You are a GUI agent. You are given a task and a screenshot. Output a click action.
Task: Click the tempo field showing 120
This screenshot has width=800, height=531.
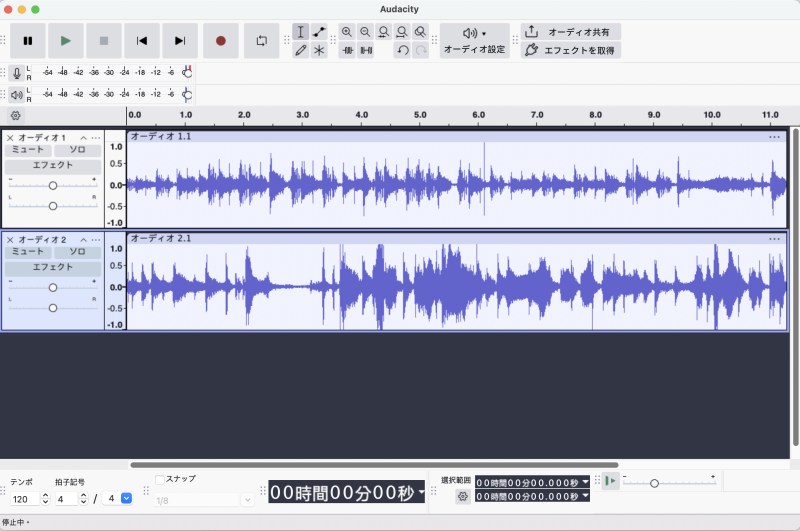(24, 499)
